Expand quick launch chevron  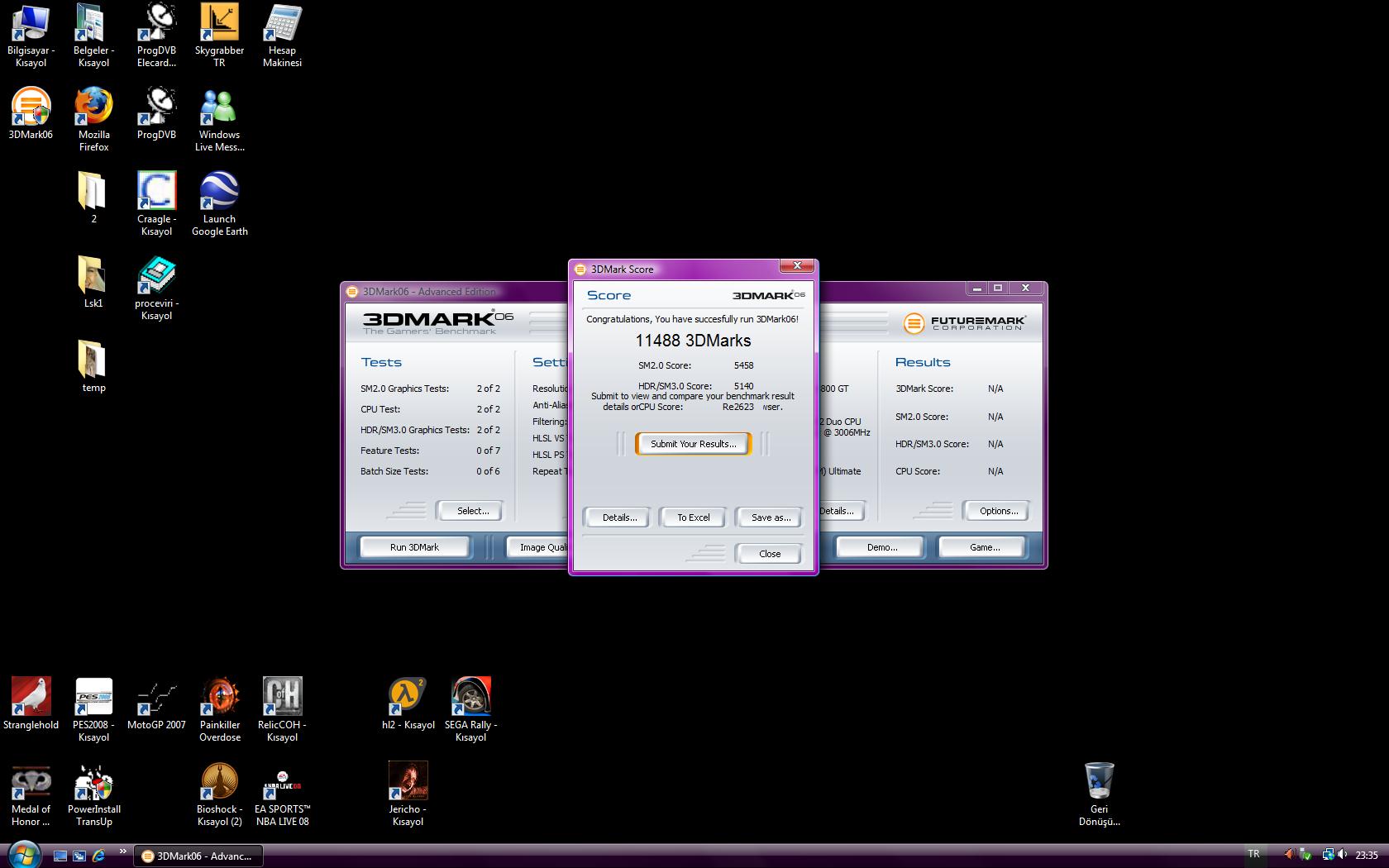click(123, 851)
